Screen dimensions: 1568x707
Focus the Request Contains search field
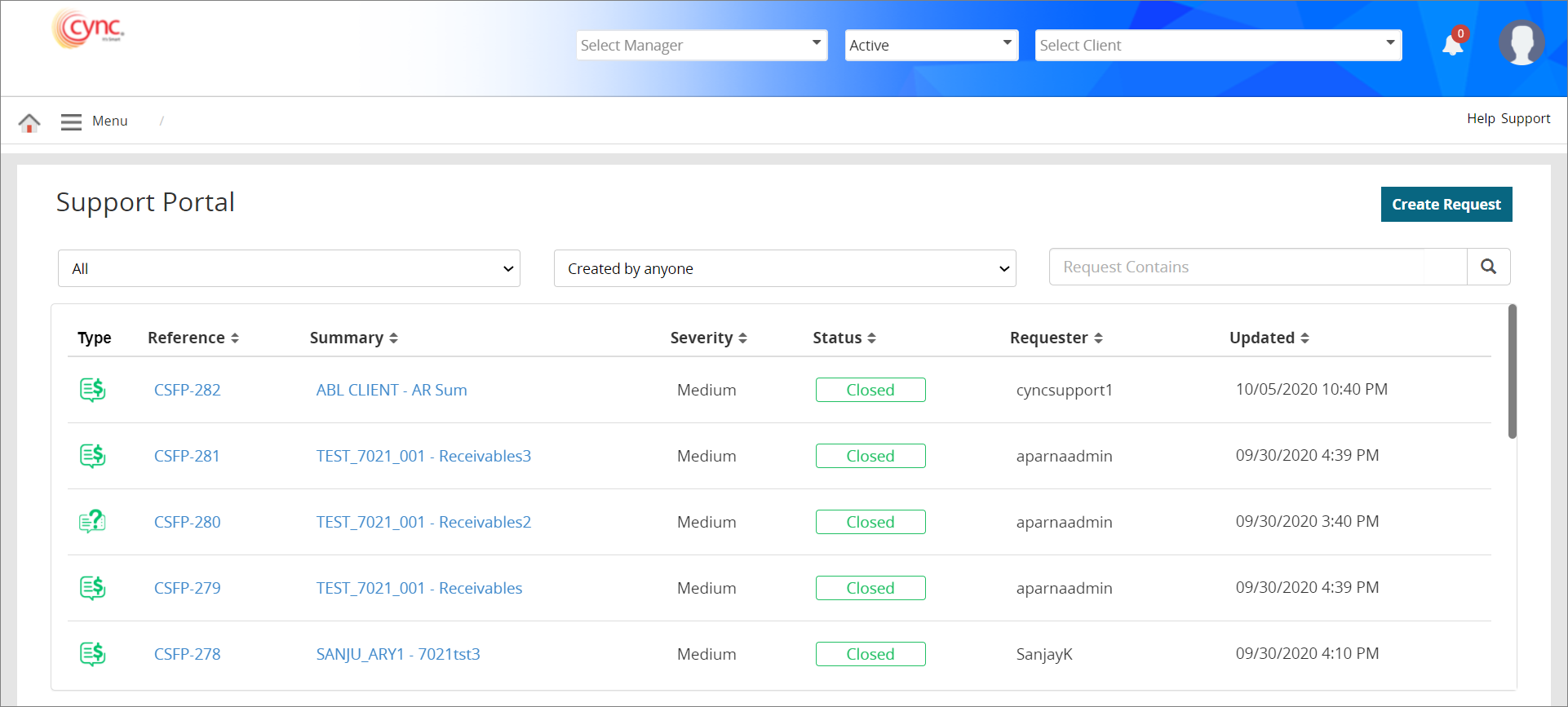1257,267
